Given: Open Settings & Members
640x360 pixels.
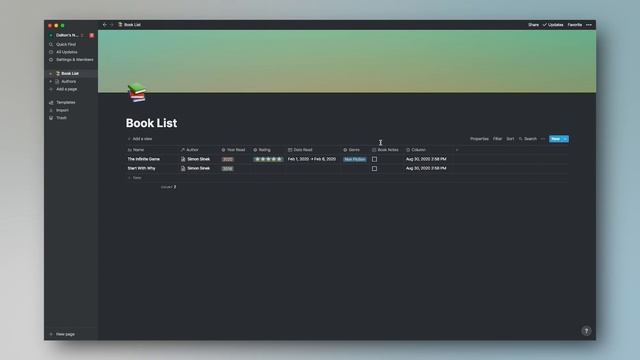Looking at the screenshot, I should pos(71,60).
